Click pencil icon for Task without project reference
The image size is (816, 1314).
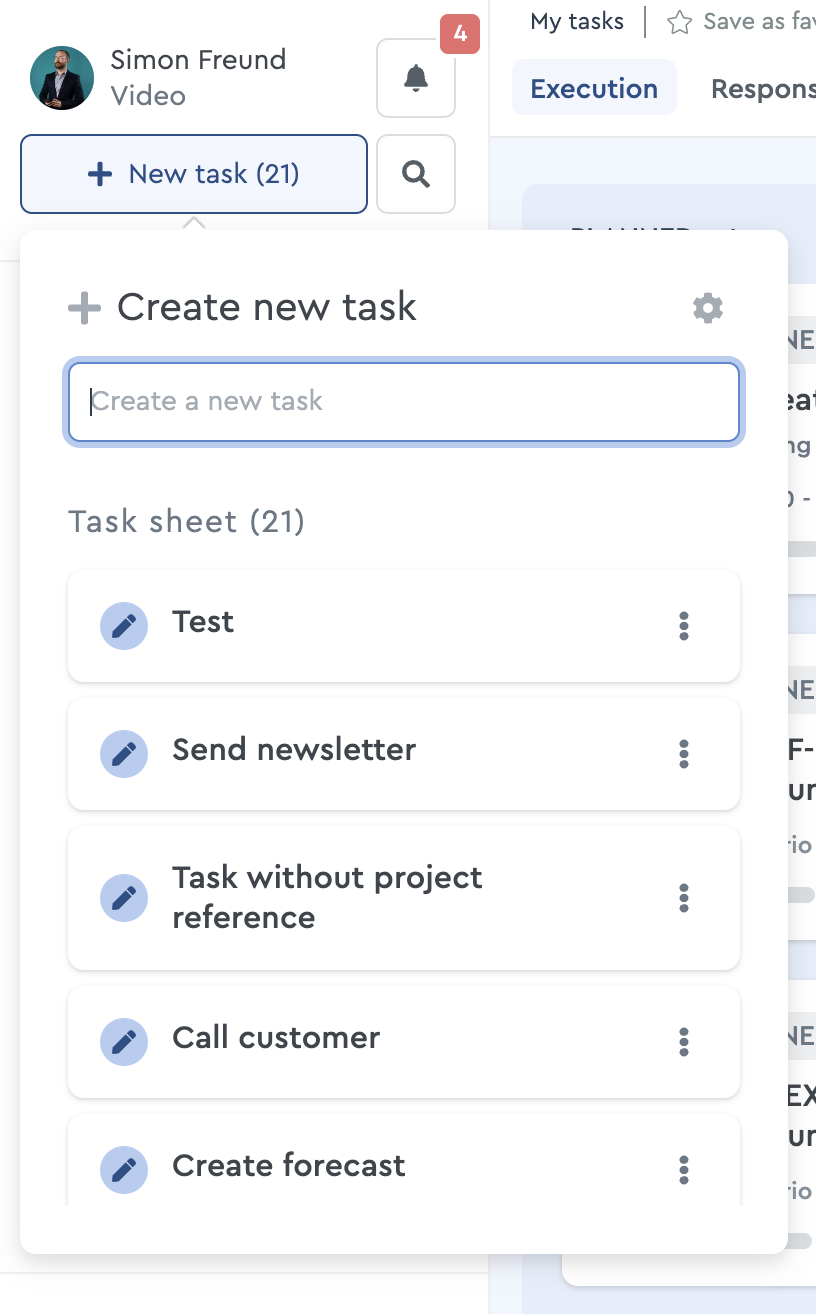click(x=124, y=898)
